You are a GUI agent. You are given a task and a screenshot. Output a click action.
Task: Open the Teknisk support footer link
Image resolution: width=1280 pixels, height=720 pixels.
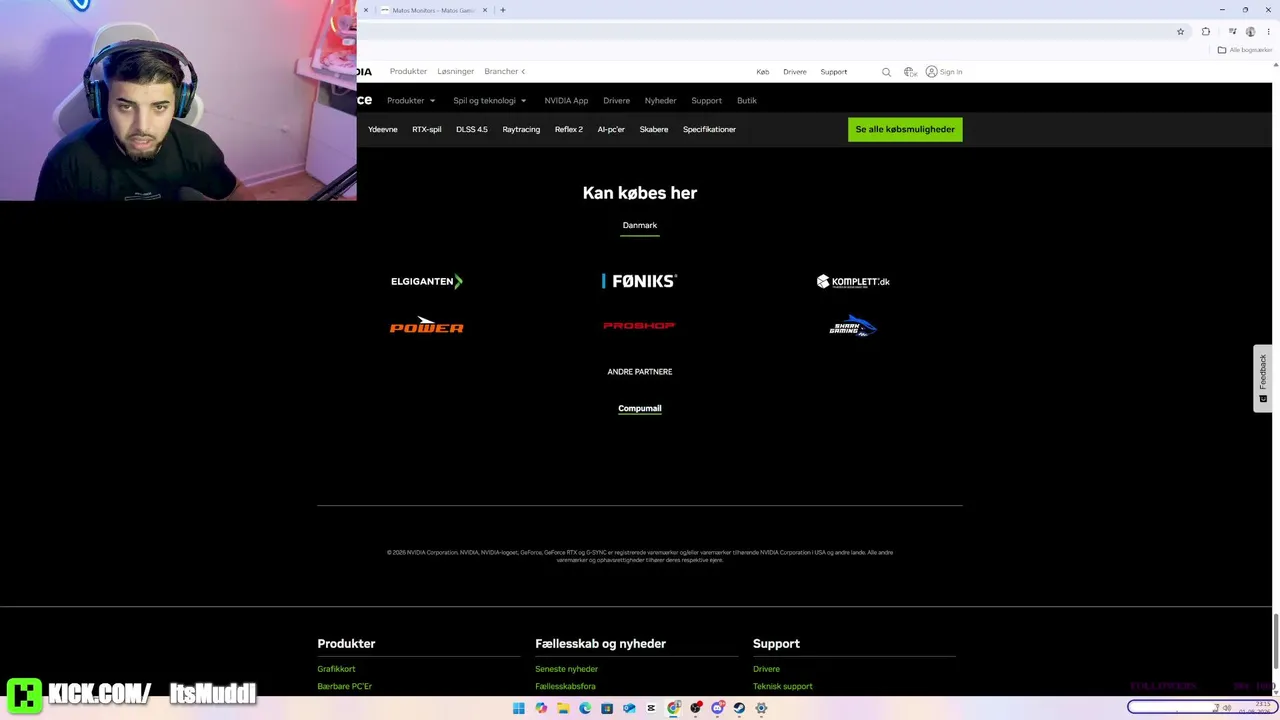click(x=783, y=687)
